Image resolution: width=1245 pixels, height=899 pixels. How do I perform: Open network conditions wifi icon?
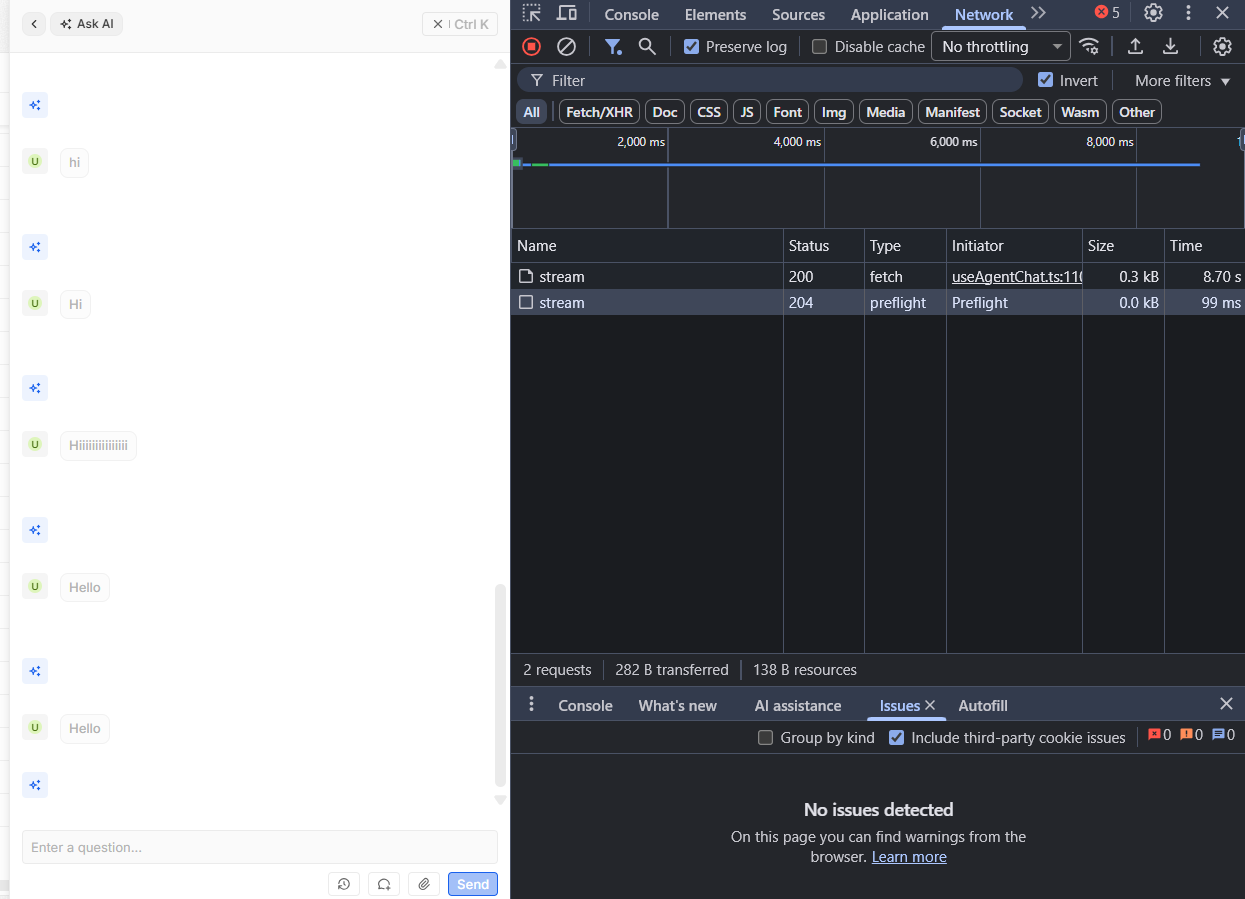pos(1089,46)
